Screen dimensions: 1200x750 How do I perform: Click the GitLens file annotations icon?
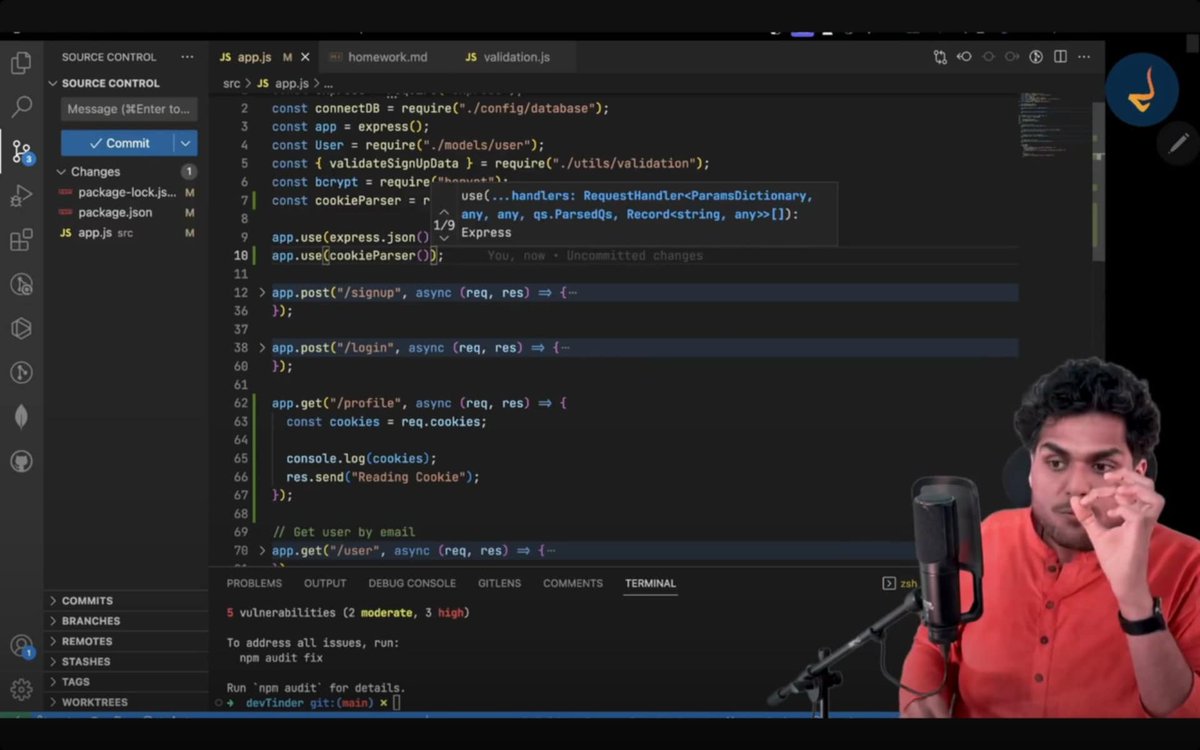[1036, 57]
